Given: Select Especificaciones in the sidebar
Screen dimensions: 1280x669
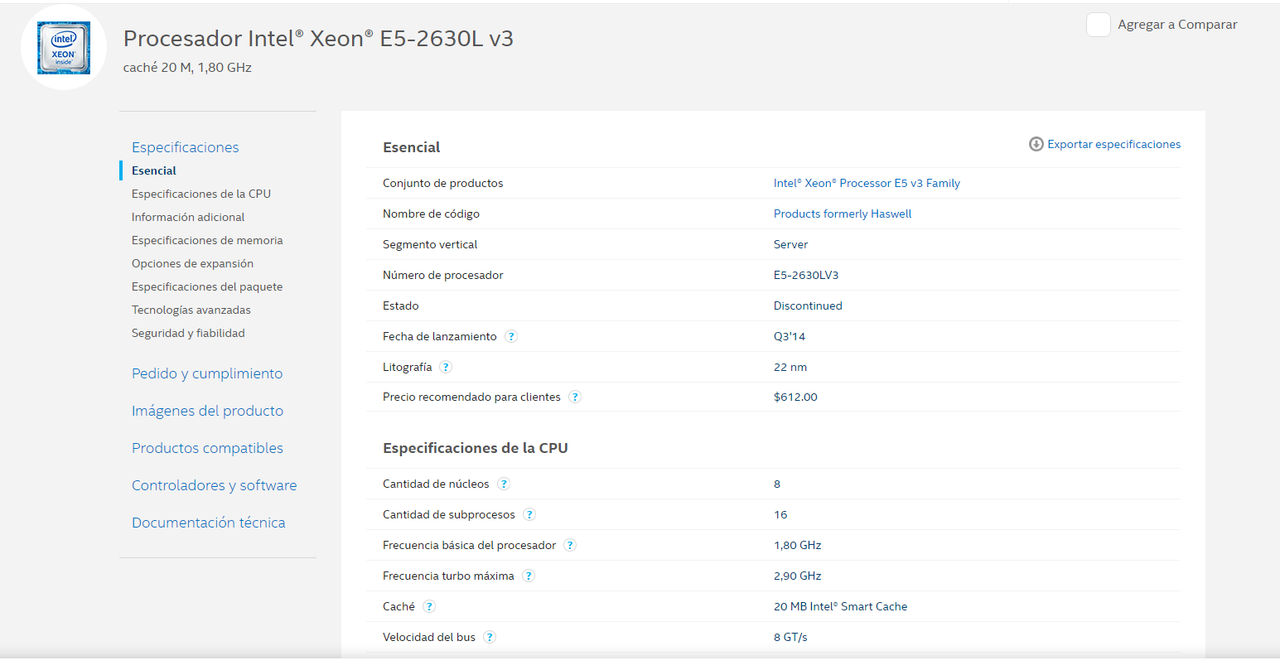Looking at the screenshot, I should point(185,147).
